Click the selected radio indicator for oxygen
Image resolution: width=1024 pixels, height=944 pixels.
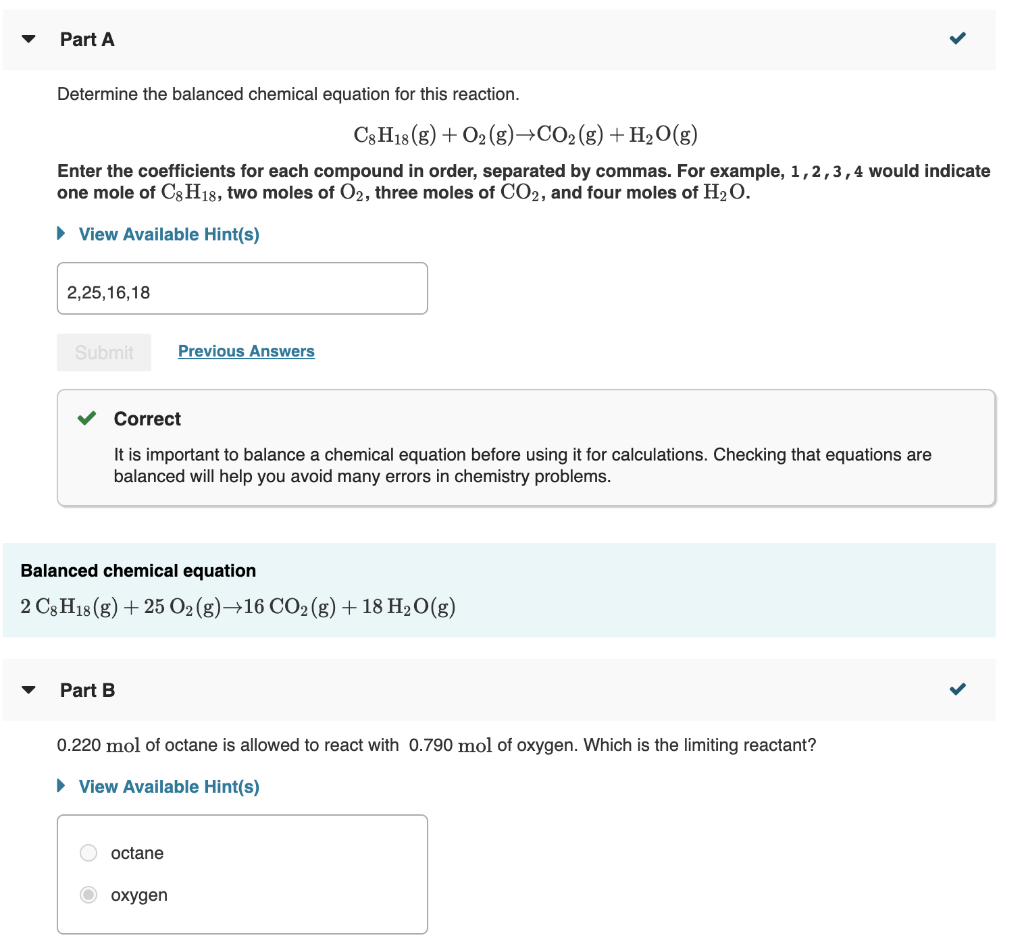[88, 894]
